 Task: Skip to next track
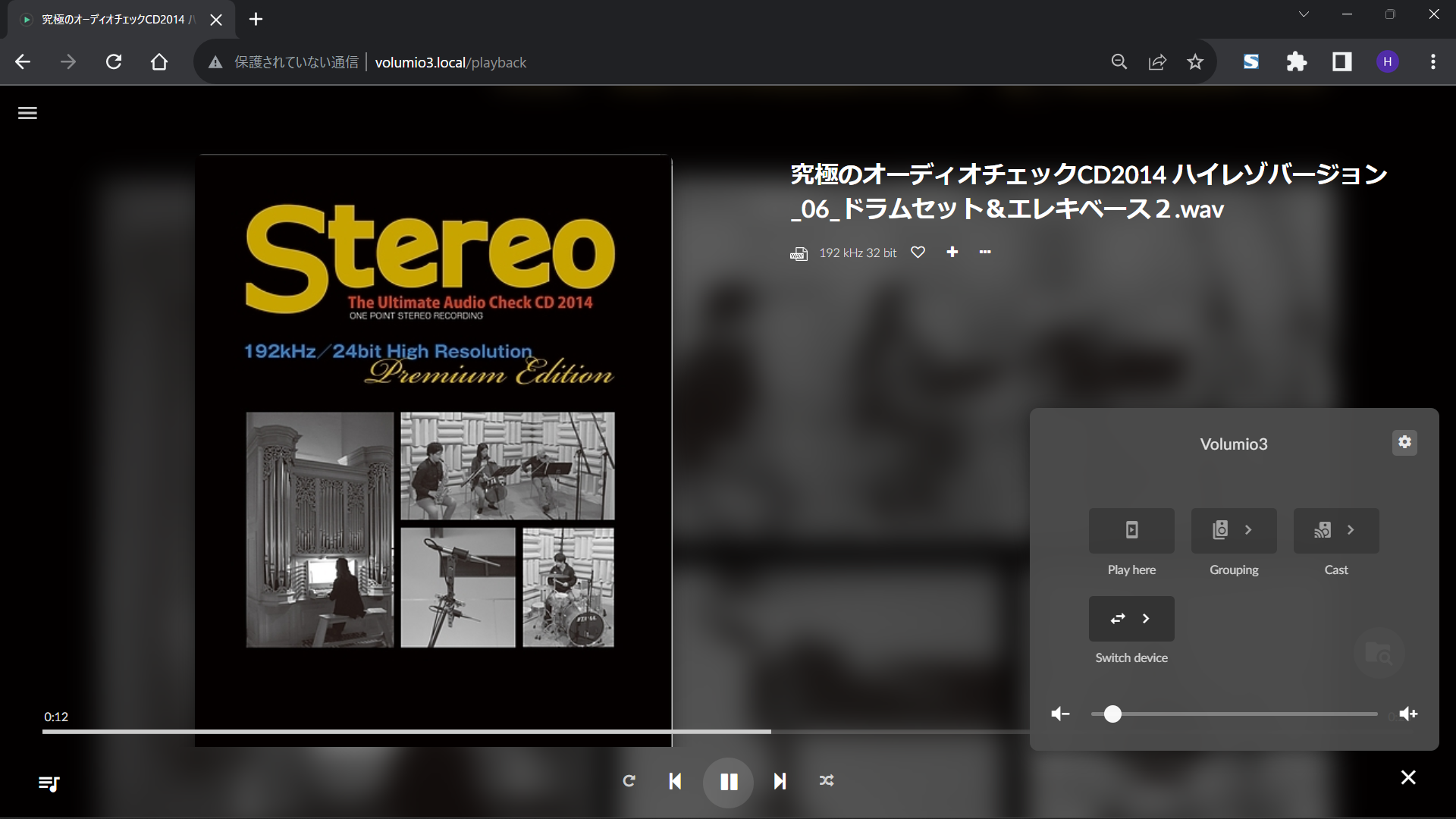point(780,781)
